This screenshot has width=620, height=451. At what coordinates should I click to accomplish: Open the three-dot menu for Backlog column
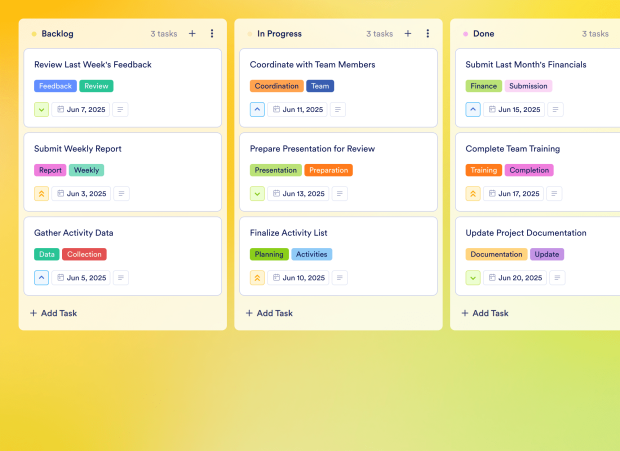[212, 33]
